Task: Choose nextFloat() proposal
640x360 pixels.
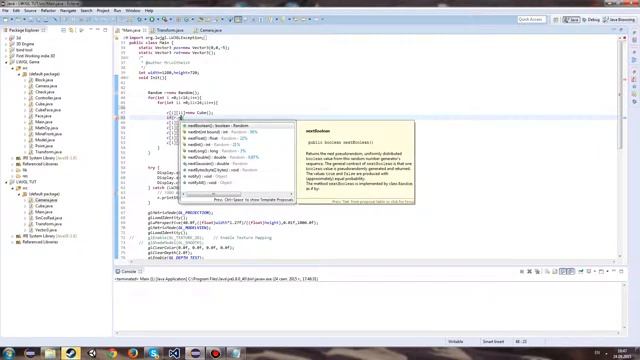Action: 237,138
